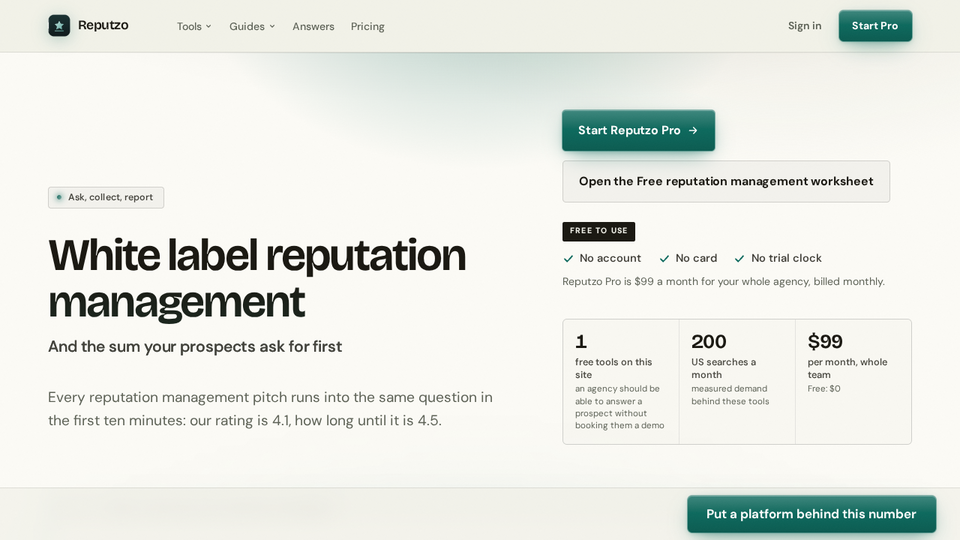Click the 'Free: $0' text
Screen dimensions: 960x540
[823, 389]
